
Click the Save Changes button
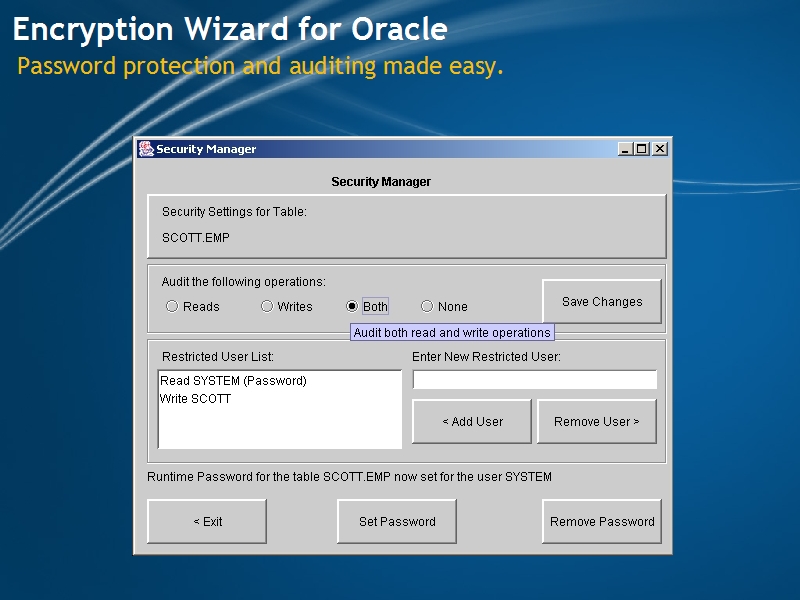[602, 302]
